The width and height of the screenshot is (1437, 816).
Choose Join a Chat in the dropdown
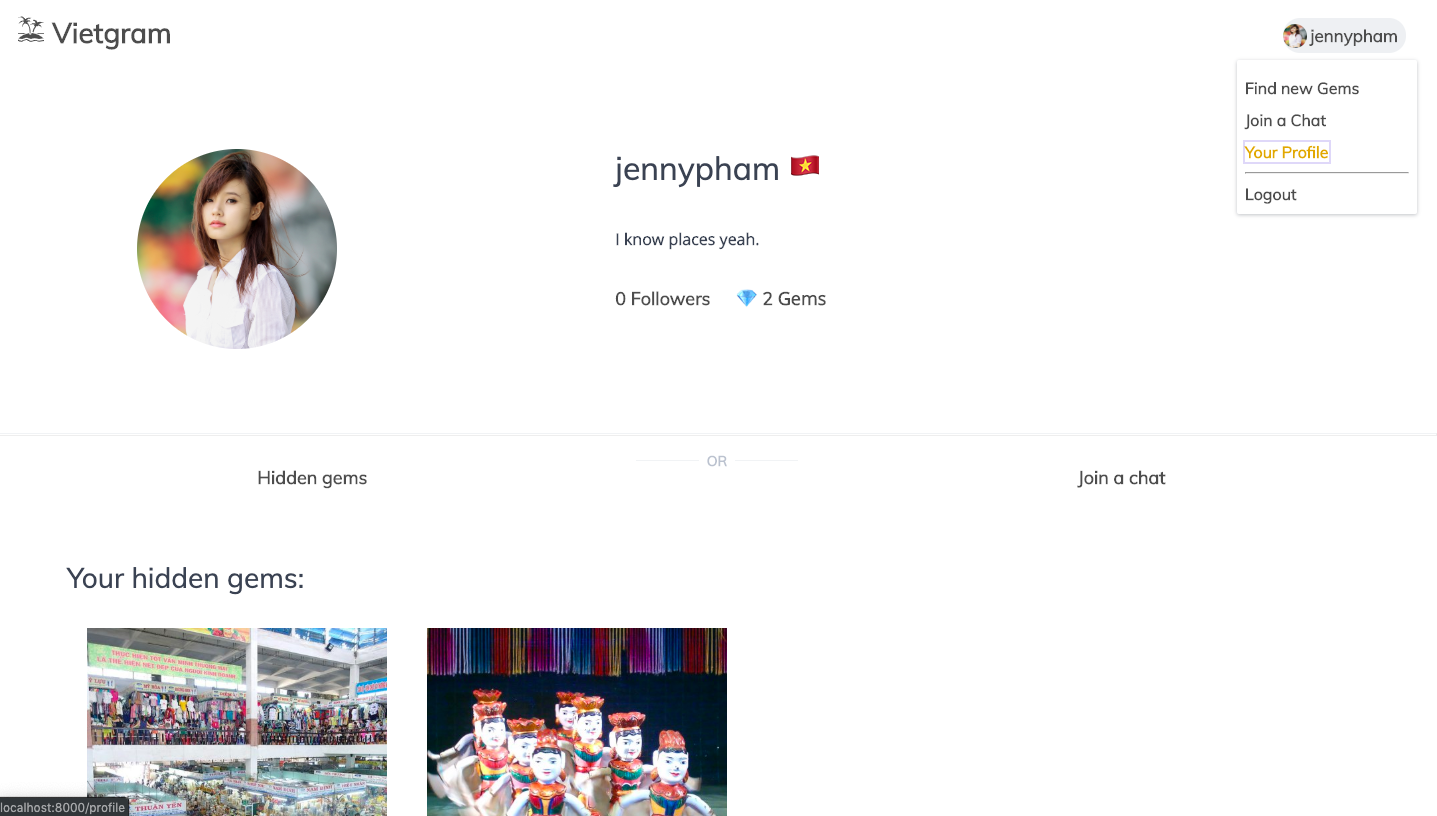click(1285, 120)
